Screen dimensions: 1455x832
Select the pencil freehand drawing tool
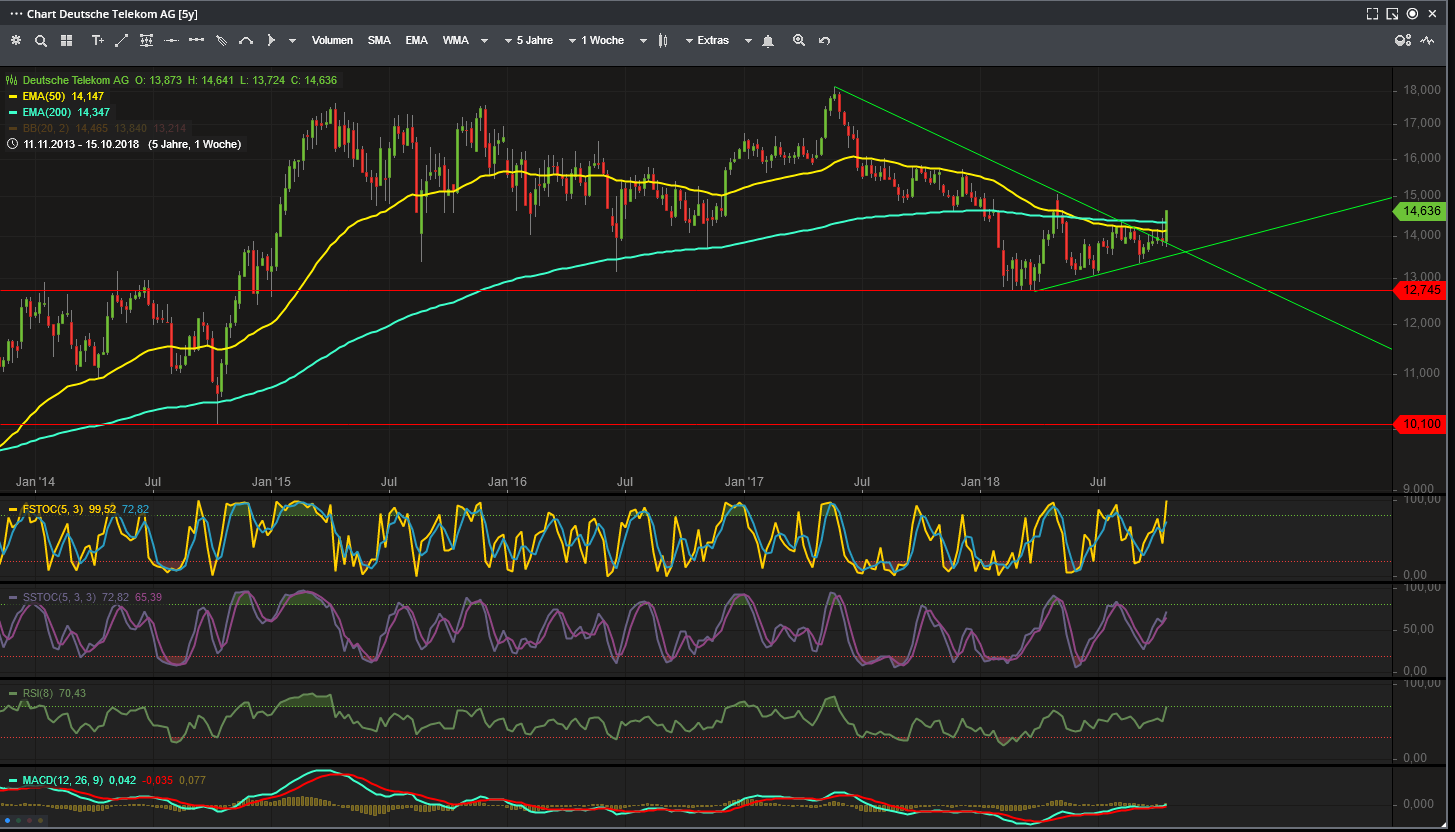tap(221, 40)
